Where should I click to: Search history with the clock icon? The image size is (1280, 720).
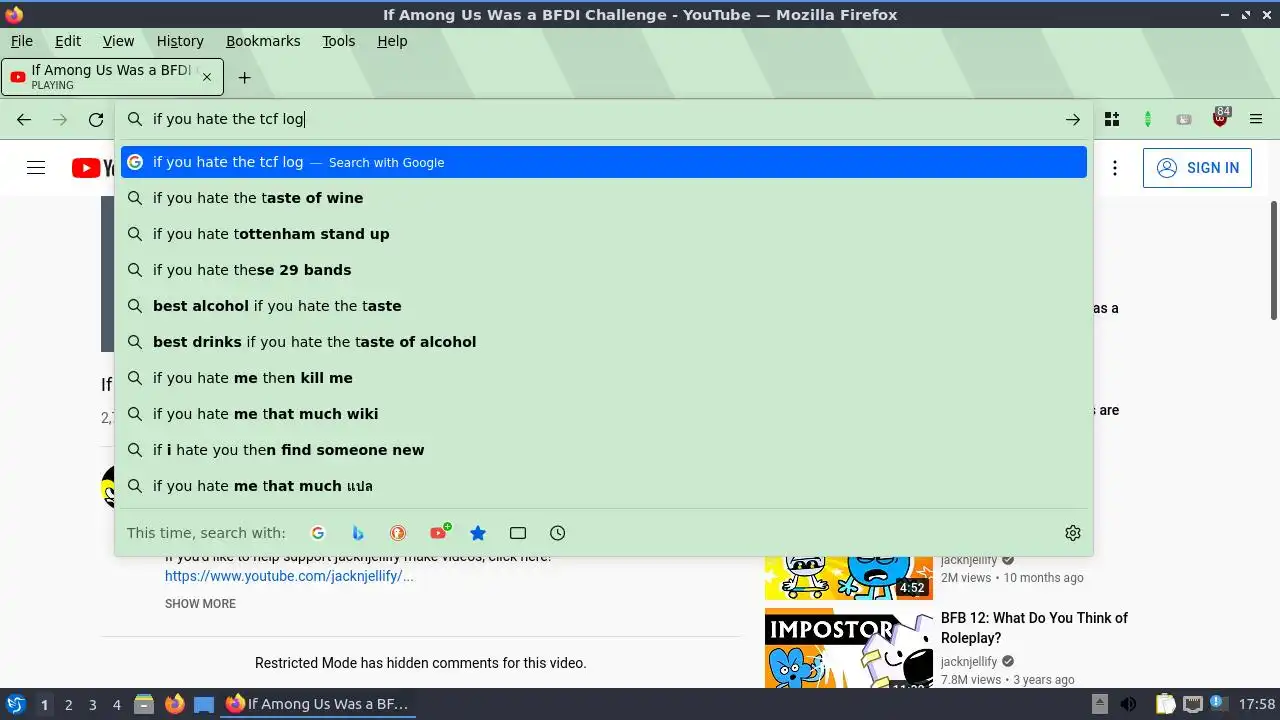coord(558,533)
